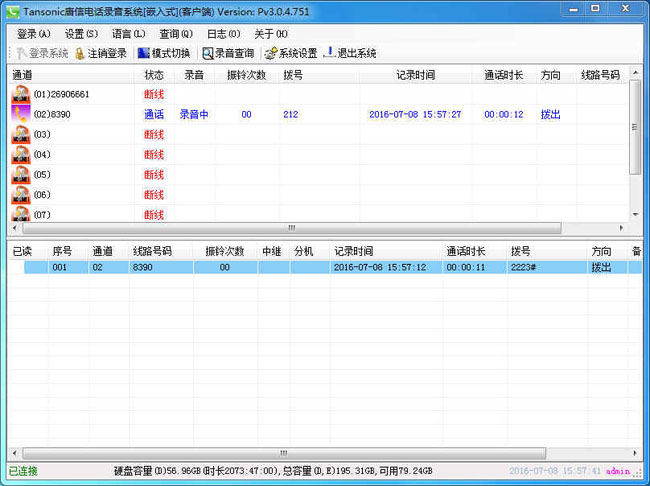Open the 关于 menu
650x486 pixels.
coord(271,34)
